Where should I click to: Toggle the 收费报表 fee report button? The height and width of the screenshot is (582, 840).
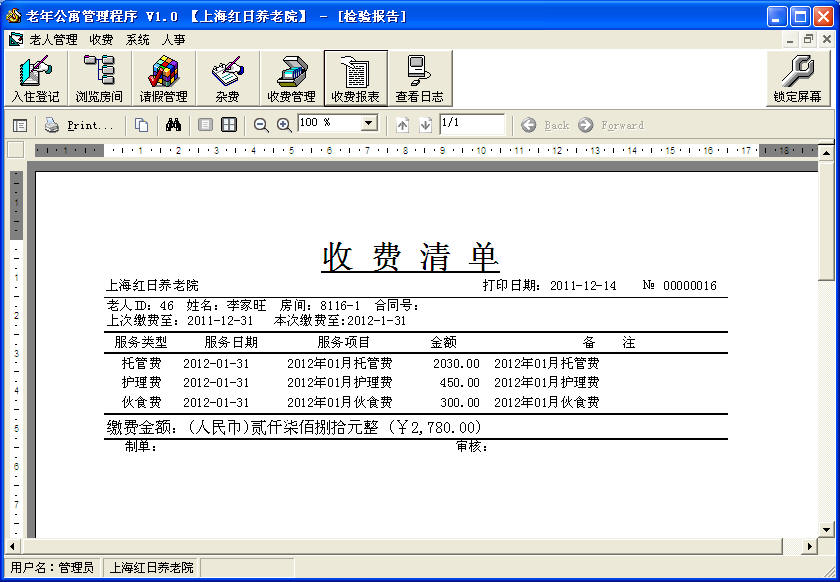[x=355, y=78]
